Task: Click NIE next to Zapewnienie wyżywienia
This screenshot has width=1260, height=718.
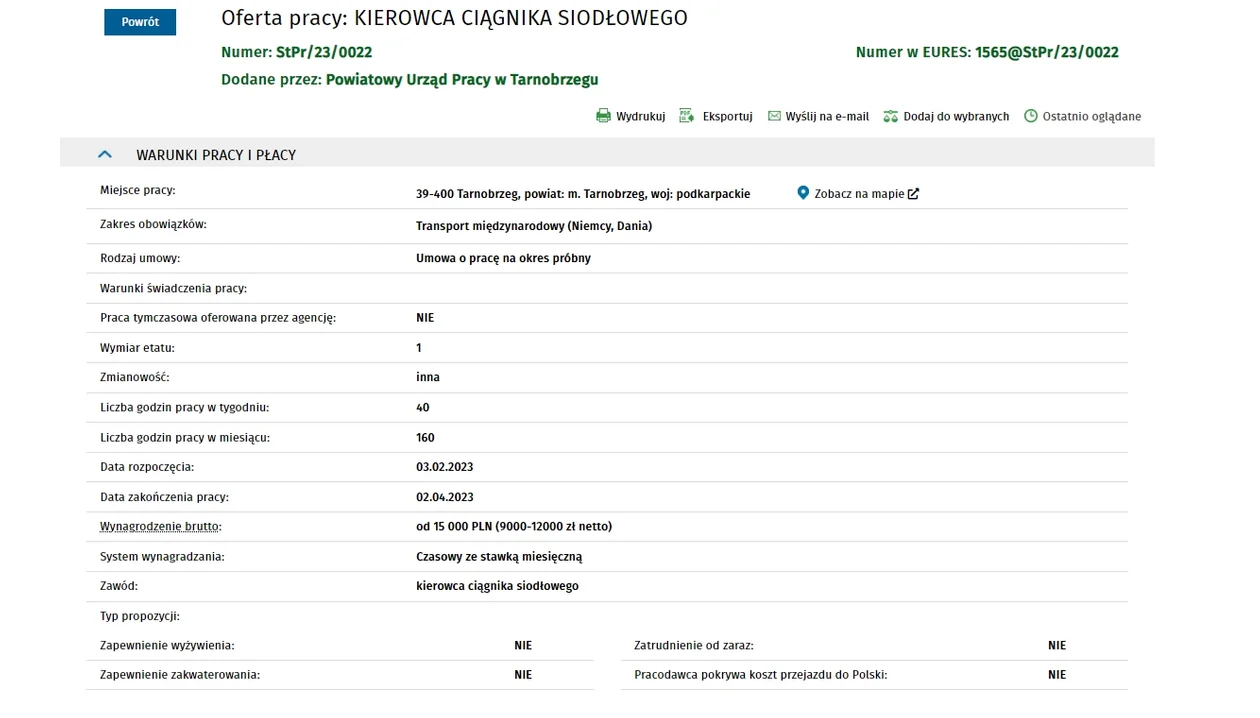Action: [x=523, y=646]
